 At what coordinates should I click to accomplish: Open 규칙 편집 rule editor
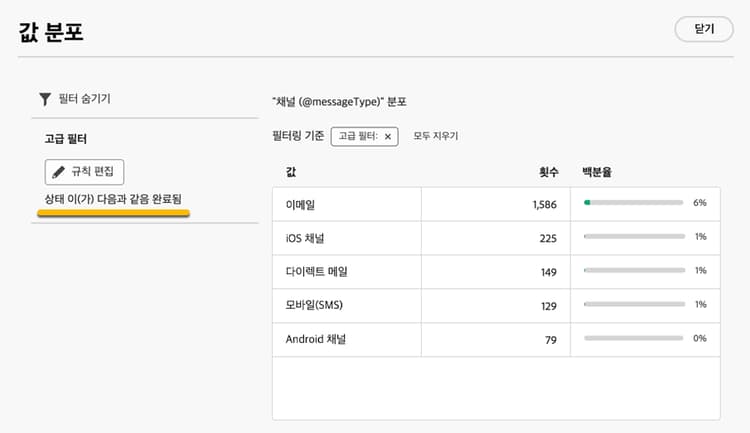85,171
